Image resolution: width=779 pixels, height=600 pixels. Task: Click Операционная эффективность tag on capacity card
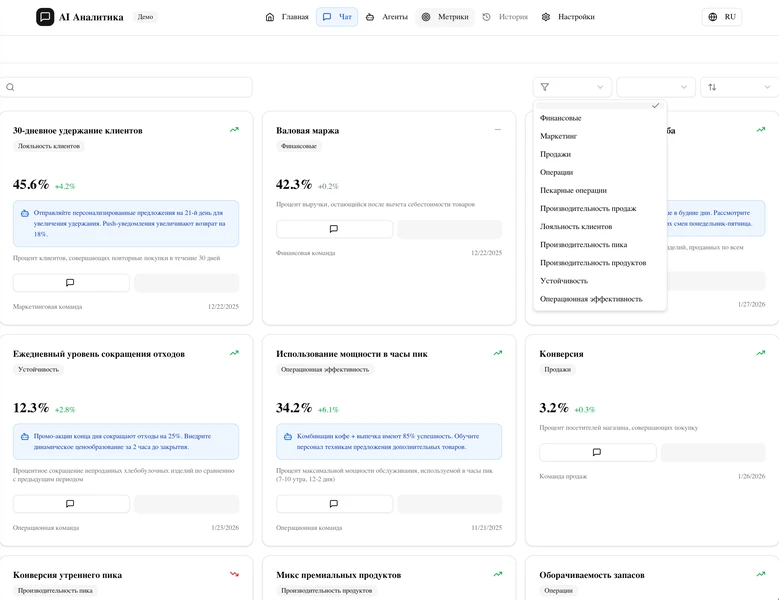coord(325,370)
